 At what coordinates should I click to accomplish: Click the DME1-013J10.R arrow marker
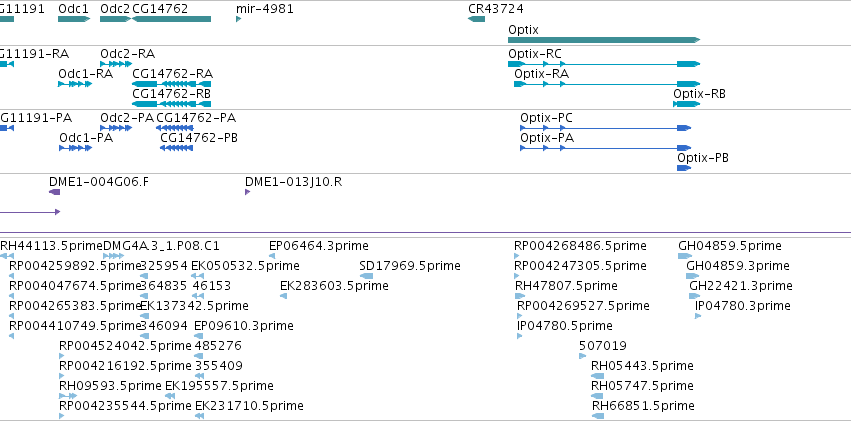247,192
